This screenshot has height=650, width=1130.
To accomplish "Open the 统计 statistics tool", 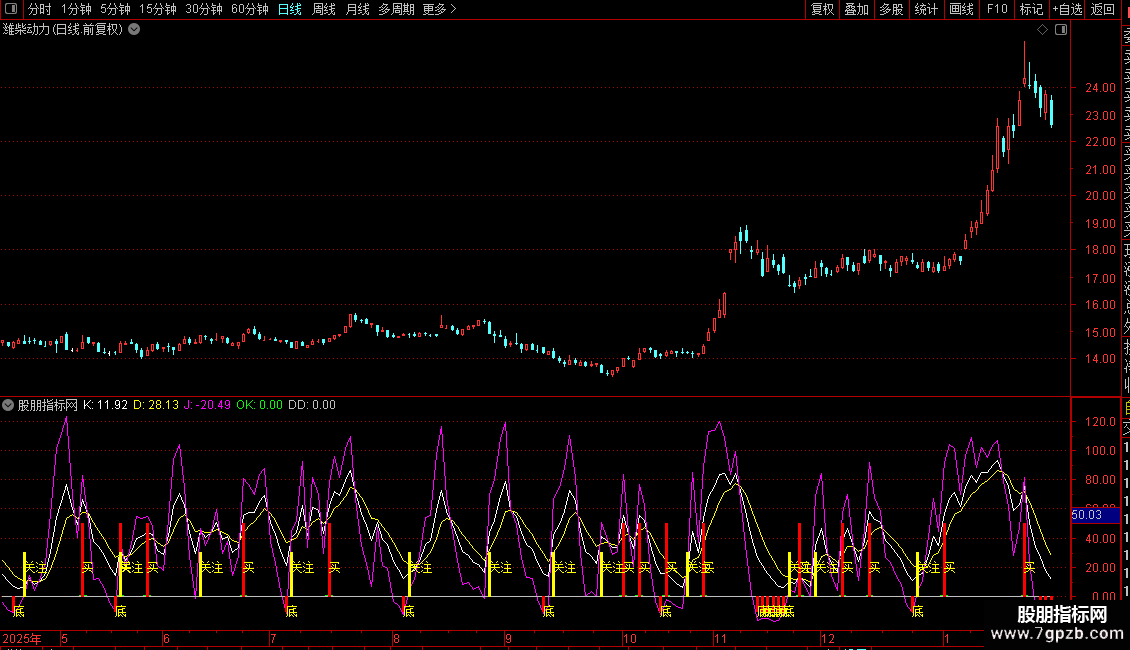I will pyautogui.click(x=926, y=9).
